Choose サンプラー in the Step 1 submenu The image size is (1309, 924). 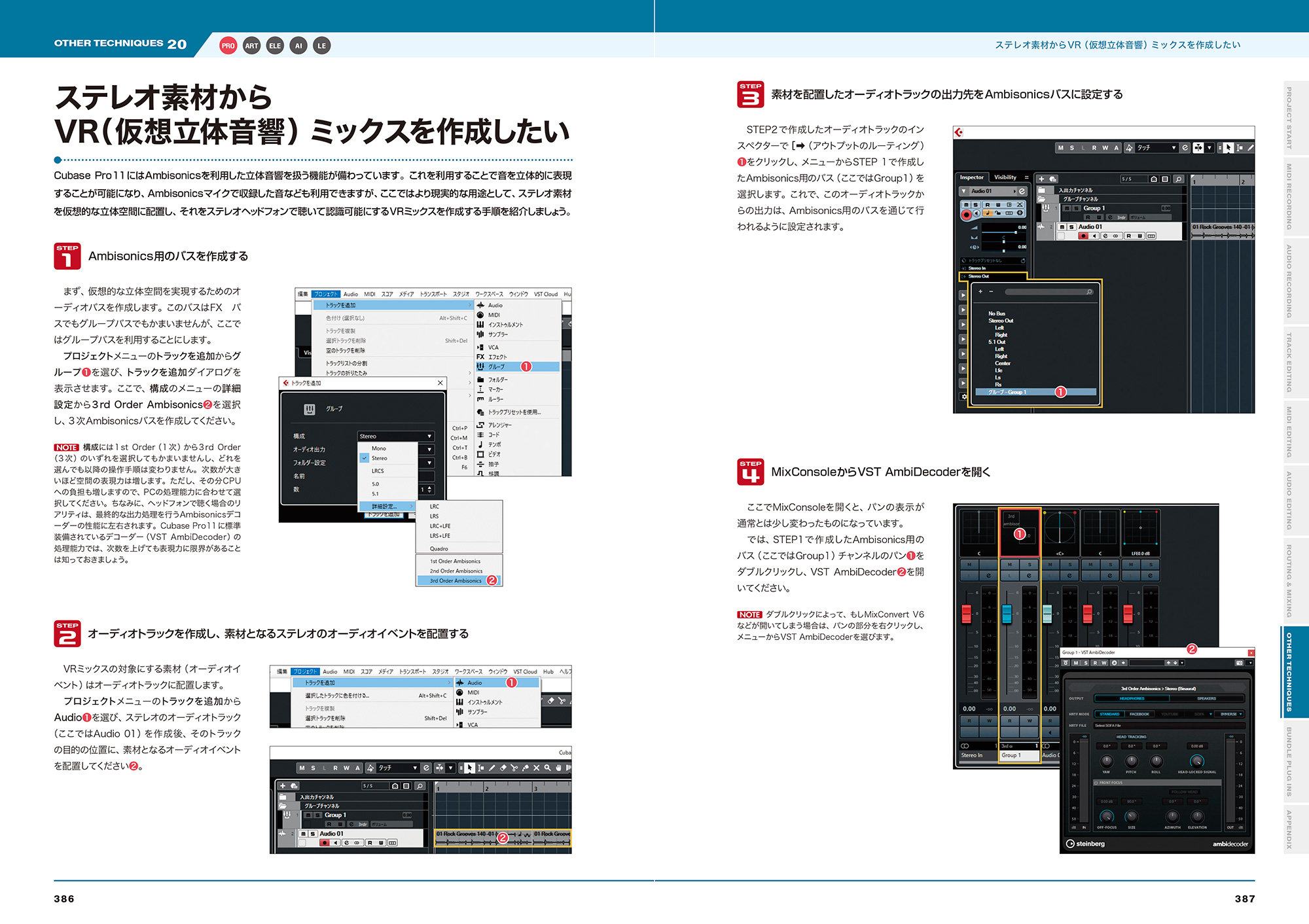518,334
